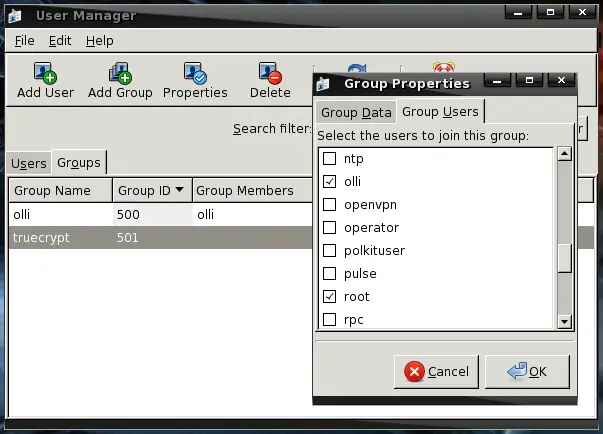The image size is (603, 434).
Task: Select the olli group row
Action: (x=161, y=215)
